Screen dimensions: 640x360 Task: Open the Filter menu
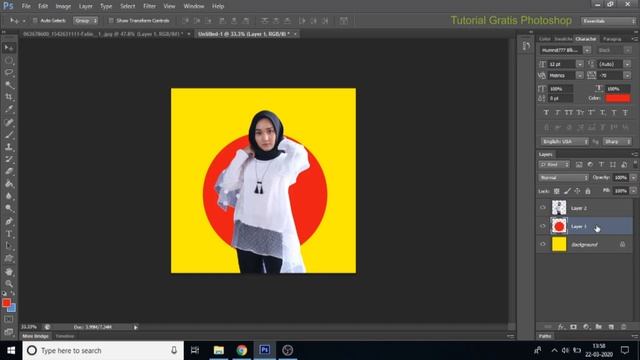149,6
